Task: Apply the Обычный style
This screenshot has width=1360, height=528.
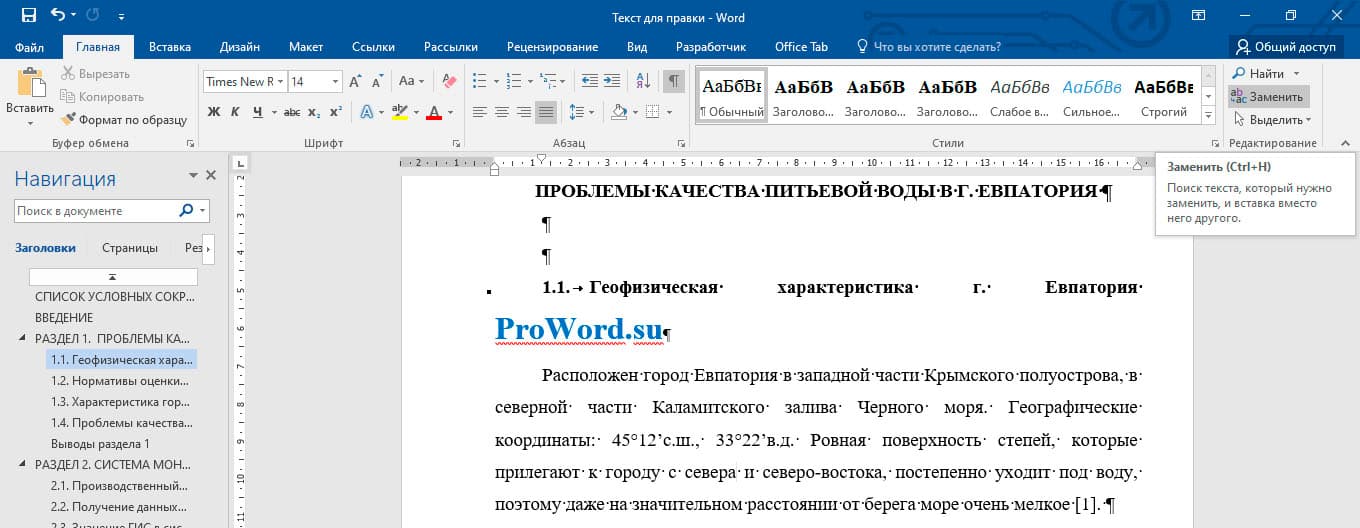Action: [x=732, y=95]
